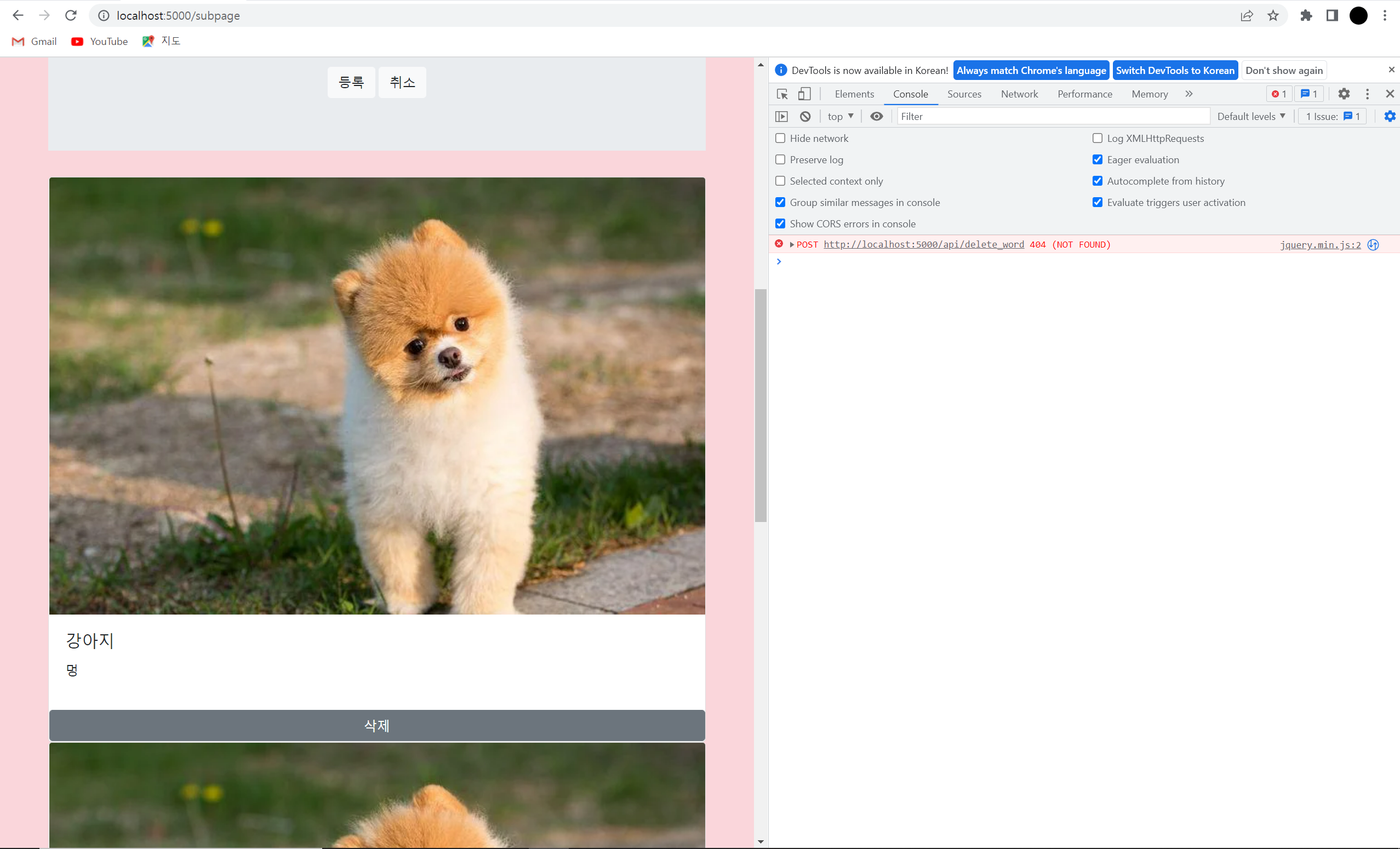Open the 지도 maps bookmark
The width and height of the screenshot is (1400, 849).
[x=161, y=41]
